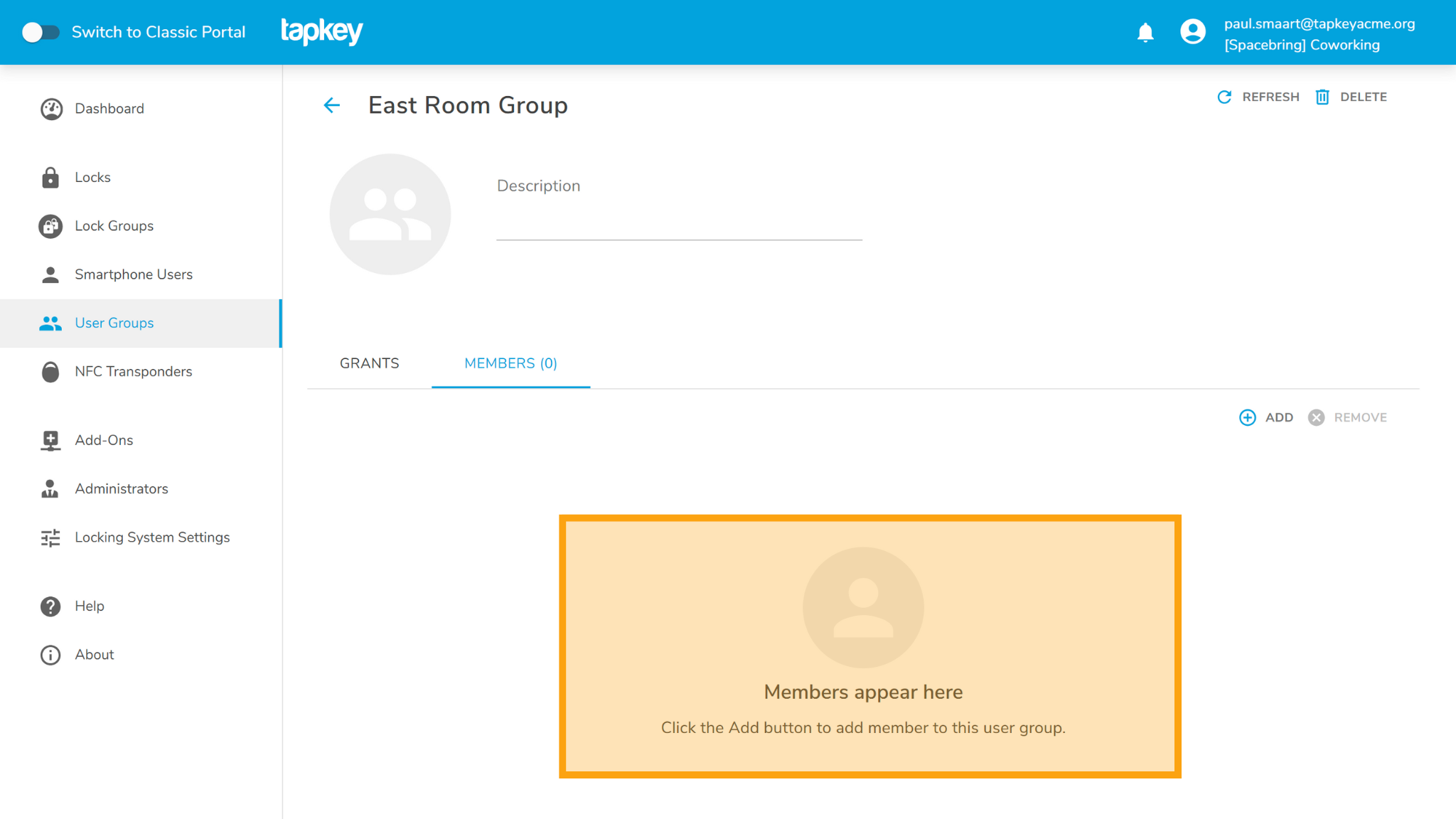This screenshot has width=1456, height=819.
Task: Click the group avatar placeholder image
Action: pyautogui.click(x=390, y=214)
